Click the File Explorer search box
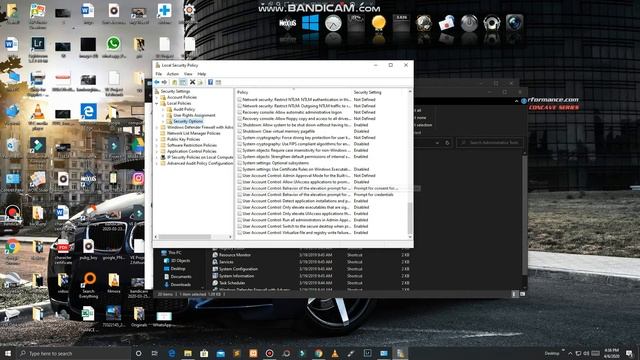The width and height of the screenshot is (640, 360). coord(489,143)
